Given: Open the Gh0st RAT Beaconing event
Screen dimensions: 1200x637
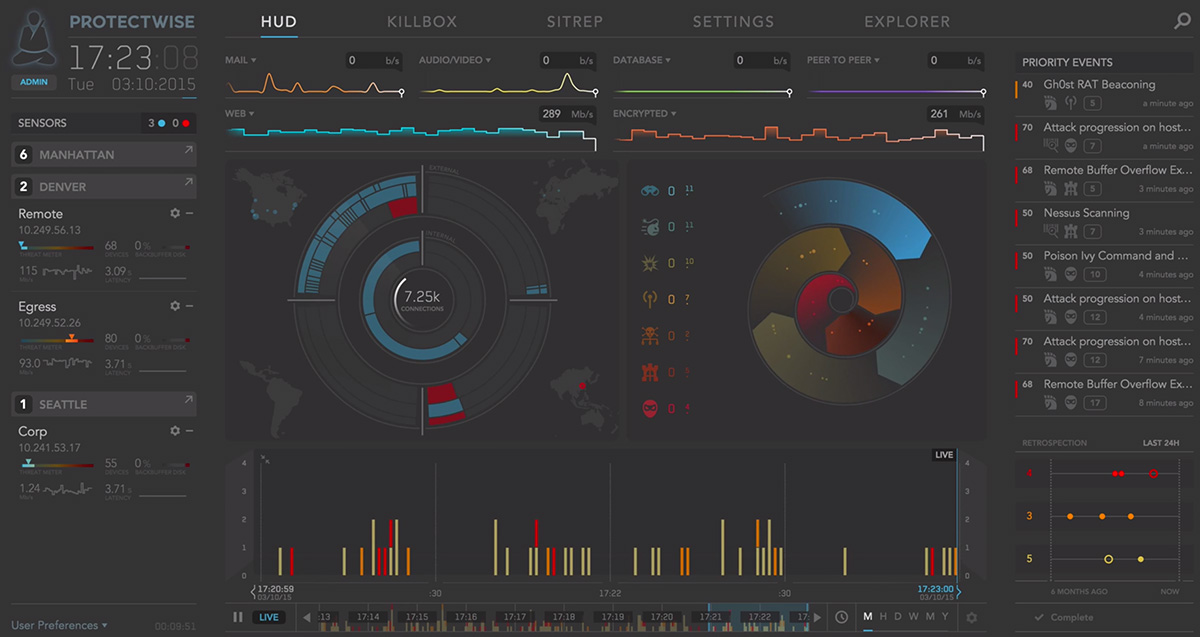Looking at the screenshot, I should (x=1099, y=85).
